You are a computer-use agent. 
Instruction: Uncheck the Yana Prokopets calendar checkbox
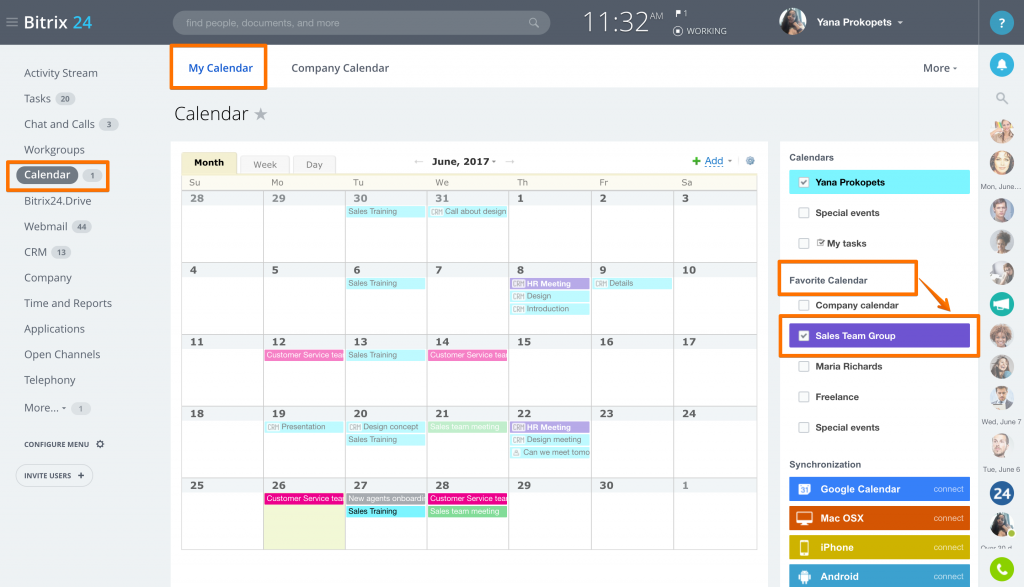804,182
